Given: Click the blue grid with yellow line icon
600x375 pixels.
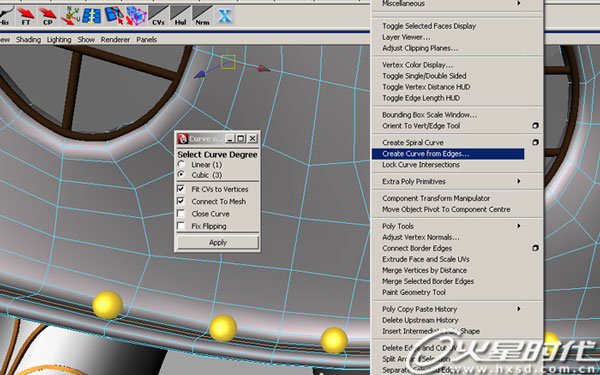Looking at the screenshot, I should (92, 16).
